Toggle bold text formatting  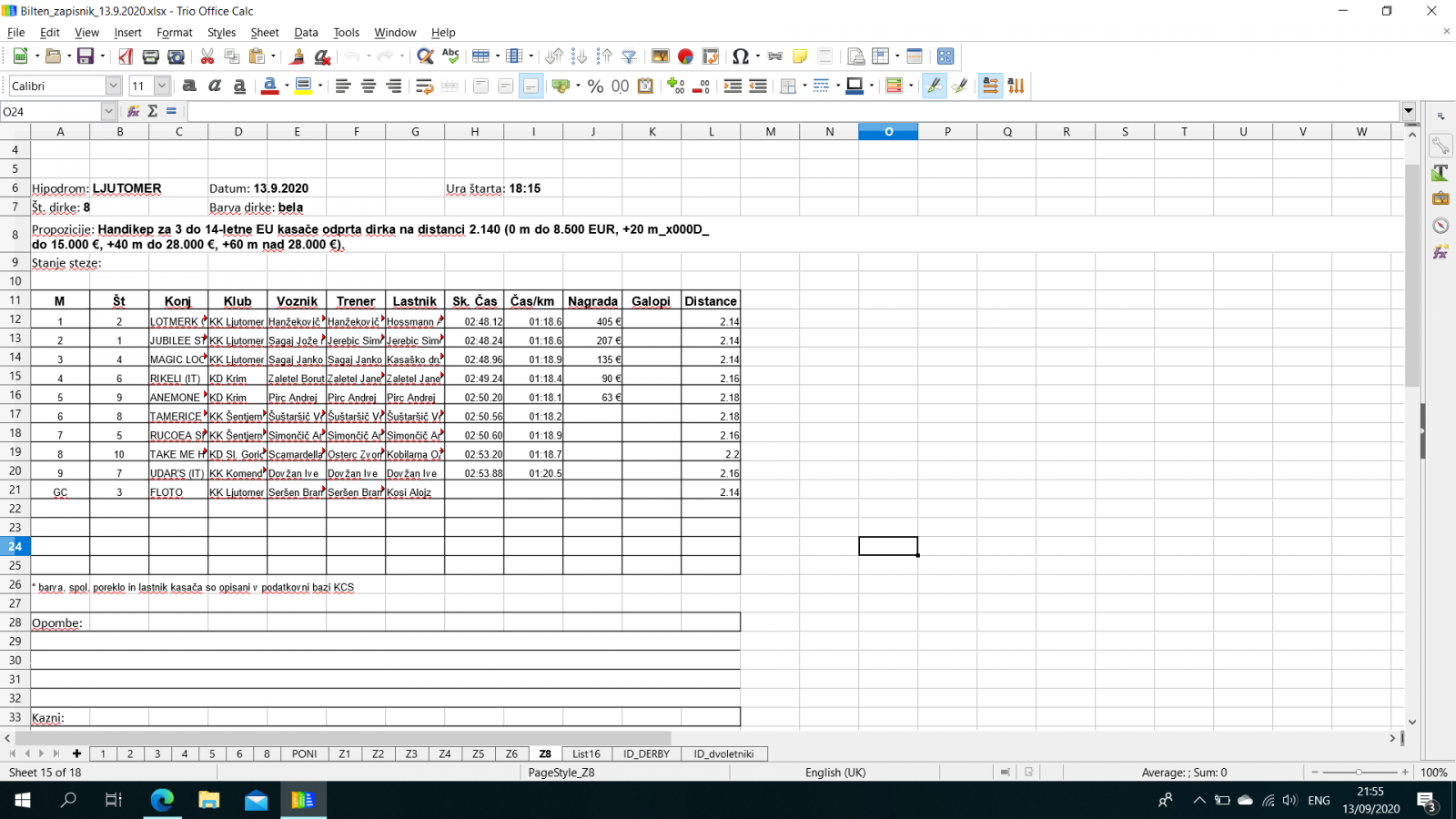pyautogui.click(x=189, y=86)
